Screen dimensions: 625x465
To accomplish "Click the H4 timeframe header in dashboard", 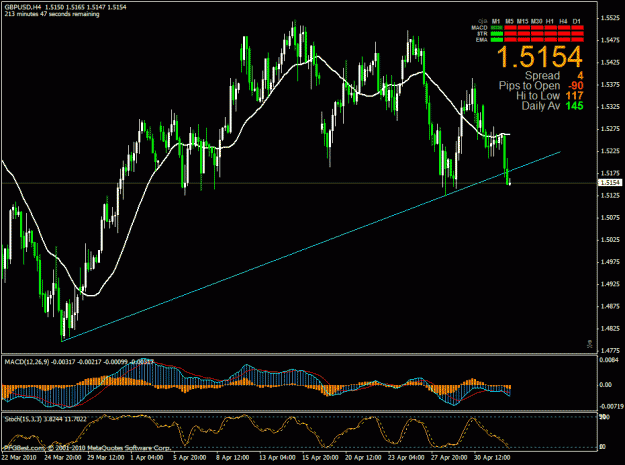I will coord(563,21).
